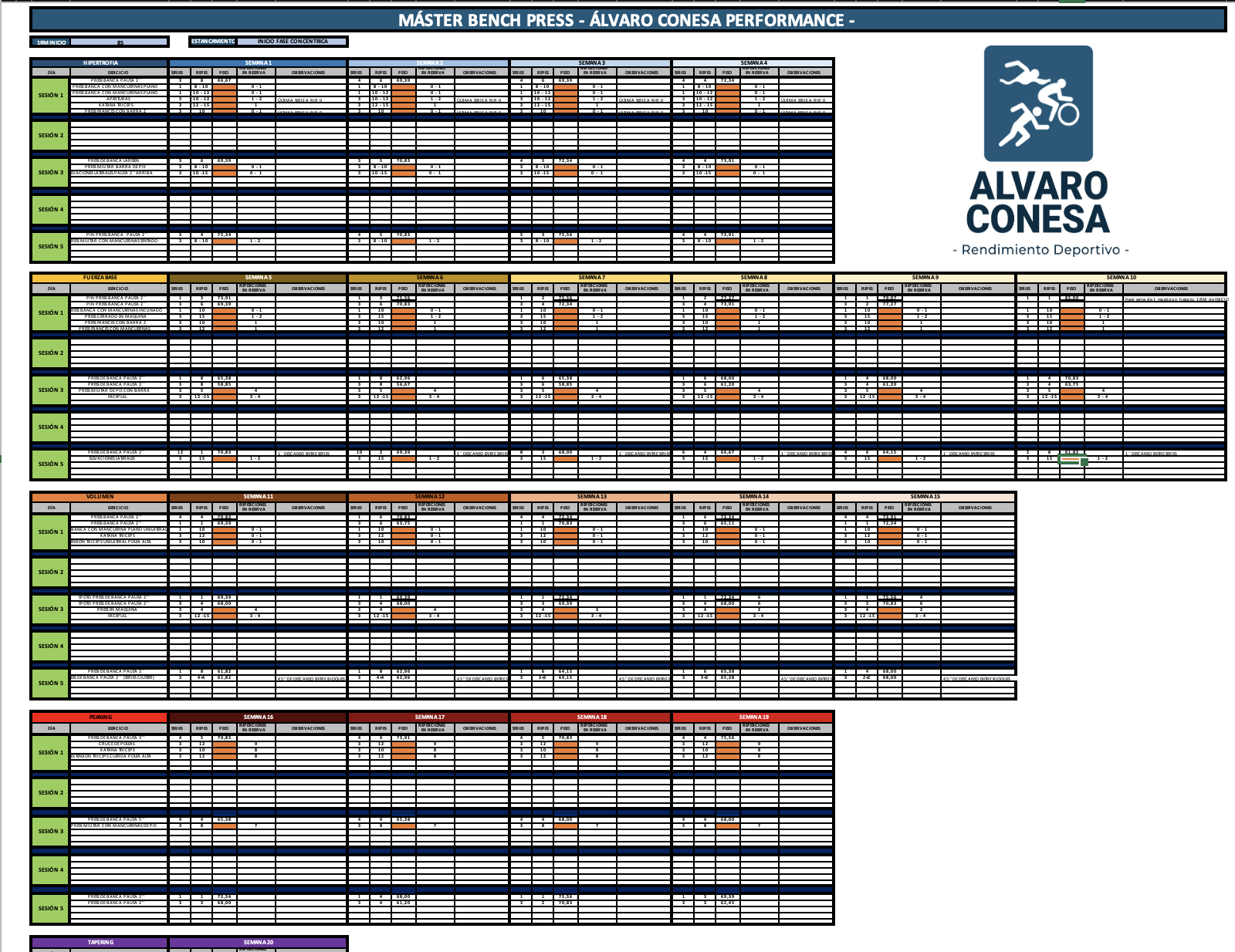Image resolution: width=1235 pixels, height=952 pixels.
Task: Click the green SESIÓN 1 cell under Hipertrofia
Action: 51,96
